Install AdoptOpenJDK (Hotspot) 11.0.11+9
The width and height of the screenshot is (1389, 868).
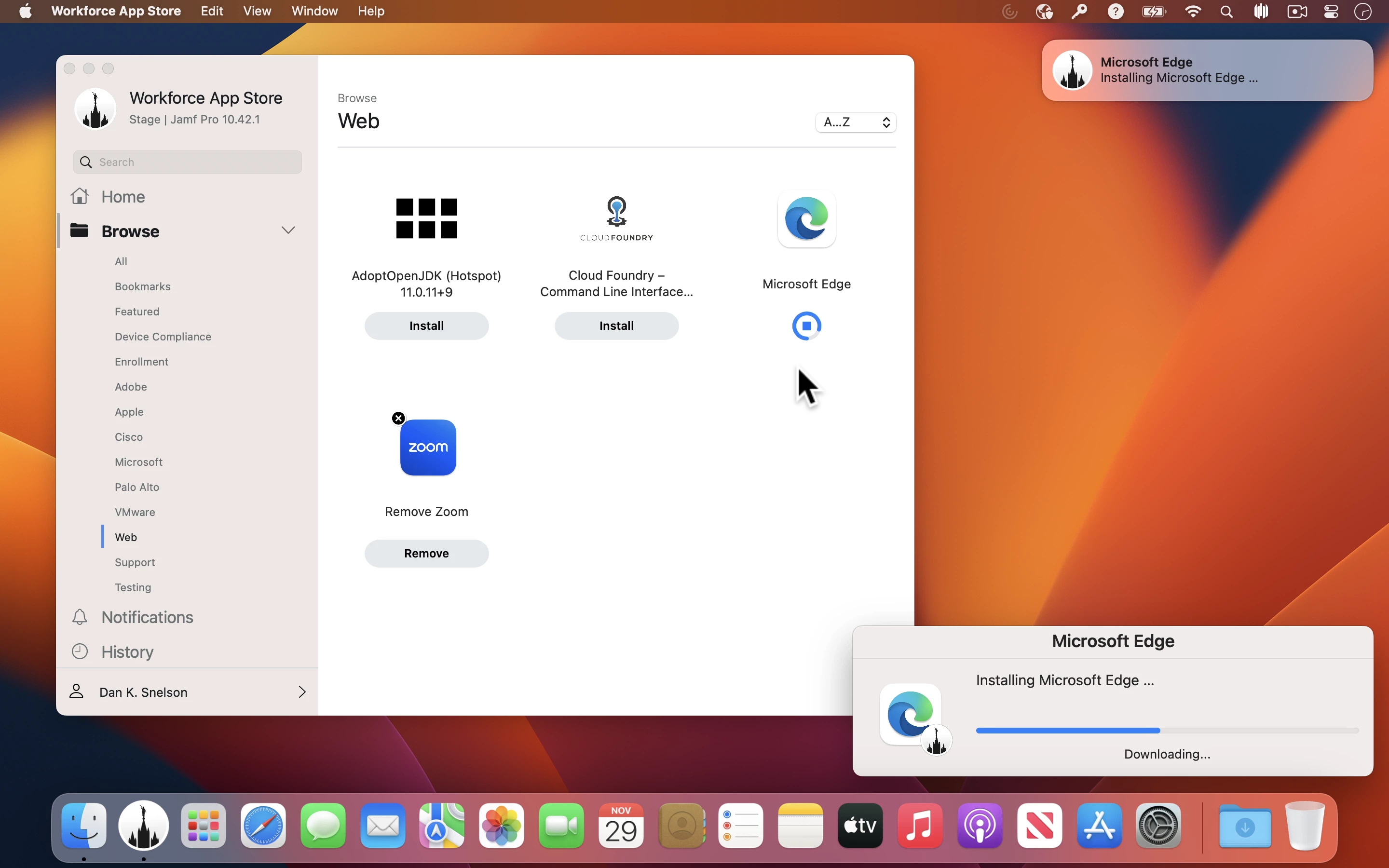[426, 325]
